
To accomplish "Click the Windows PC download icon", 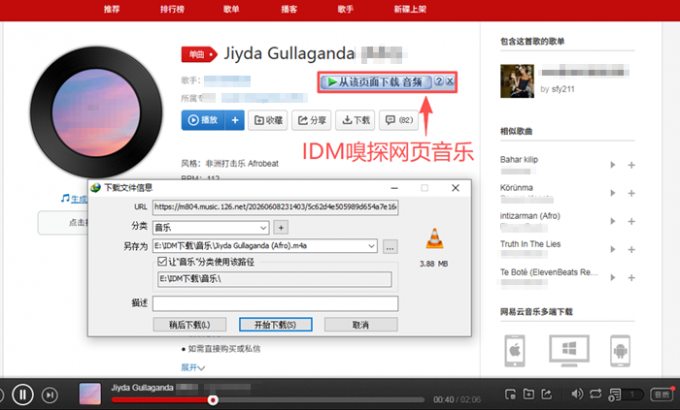I will pos(569,350).
